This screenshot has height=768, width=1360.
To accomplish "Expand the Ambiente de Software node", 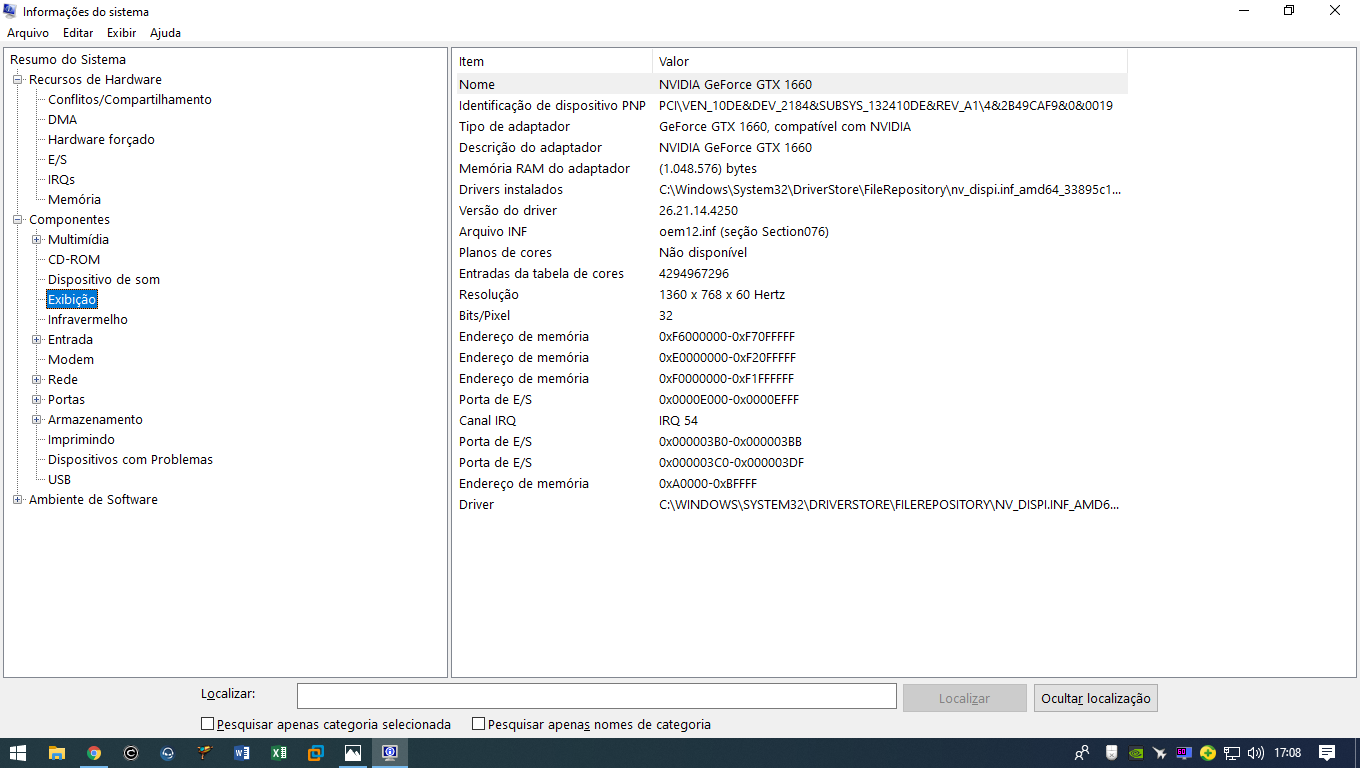I will [18, 499].
